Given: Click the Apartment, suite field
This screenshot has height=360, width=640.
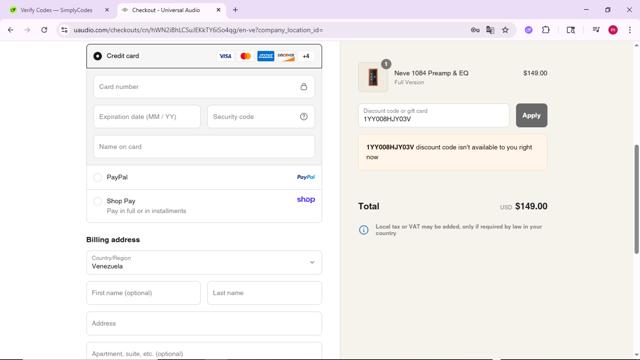Looking at the screenshot, I should point(204,351).
